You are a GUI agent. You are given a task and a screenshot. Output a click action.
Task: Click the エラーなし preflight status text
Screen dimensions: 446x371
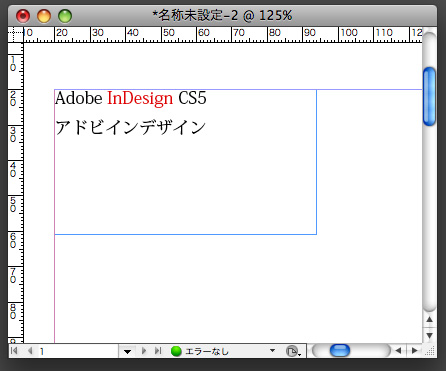coord(207,351)
